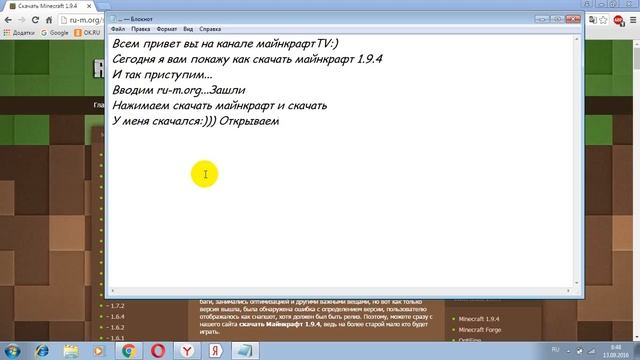Open the red adblock extension icon
This screenshot has width=640, height=360.
tap(619, 20)
